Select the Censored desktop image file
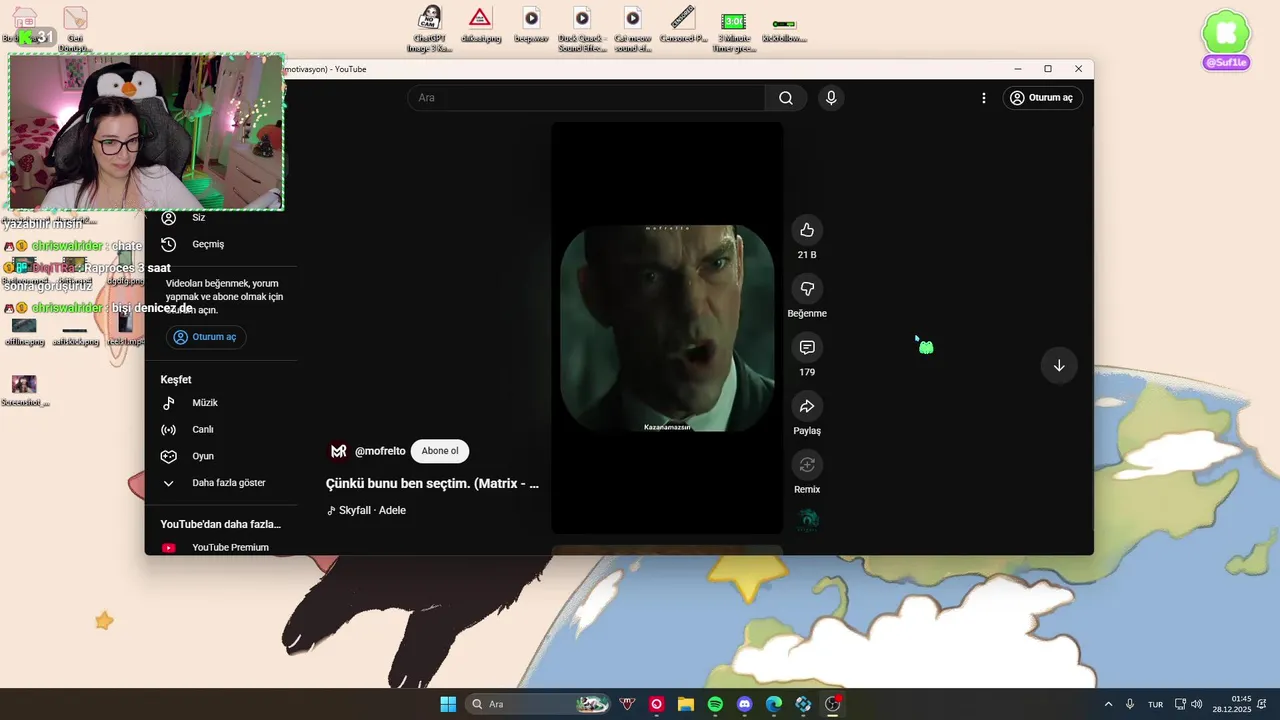Image resolution: width=1280 pixels, height=720 pixels. (683, 26)
